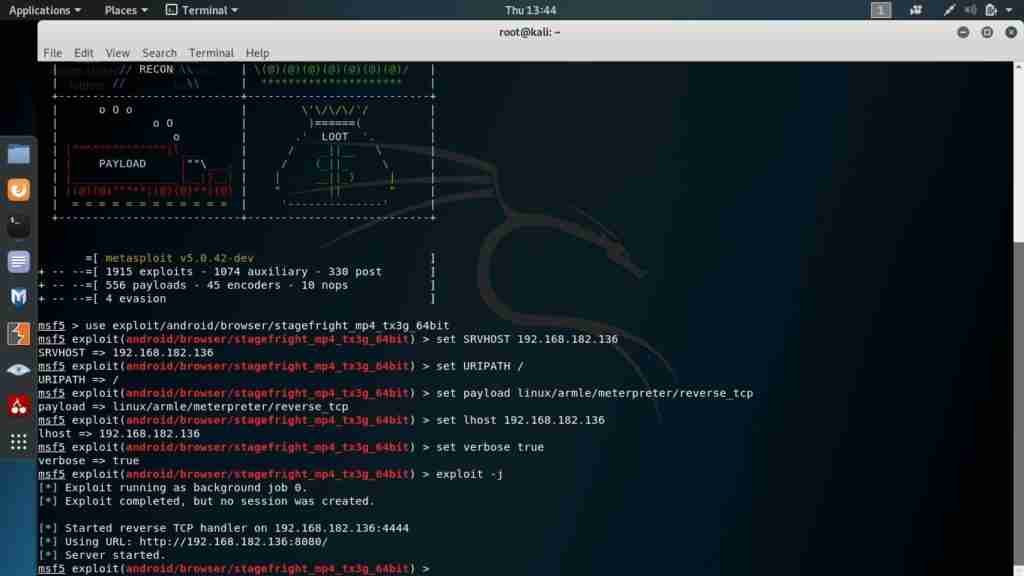Open the Places menu dropdown
1024x576 pixels.
click(126, 10)
